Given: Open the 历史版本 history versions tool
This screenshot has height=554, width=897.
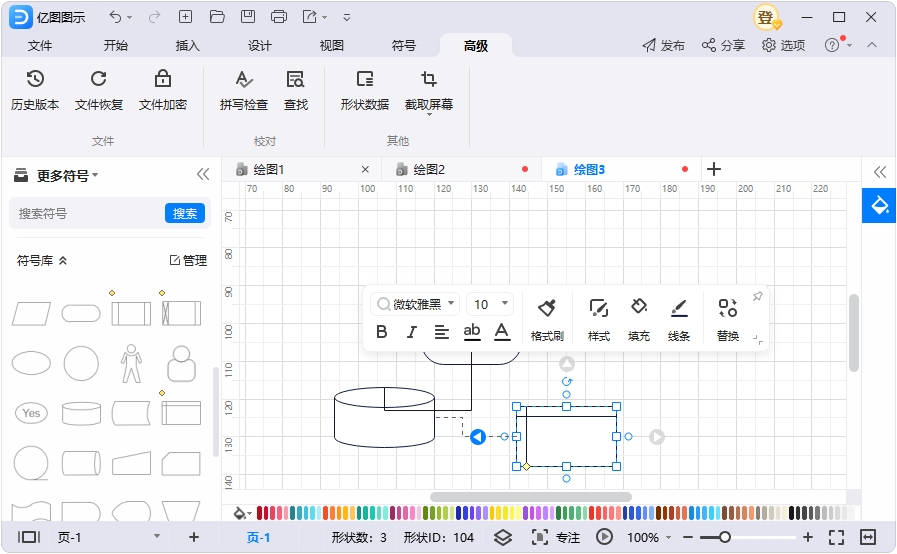Looking at the screenshot, I should click(35, 89).
